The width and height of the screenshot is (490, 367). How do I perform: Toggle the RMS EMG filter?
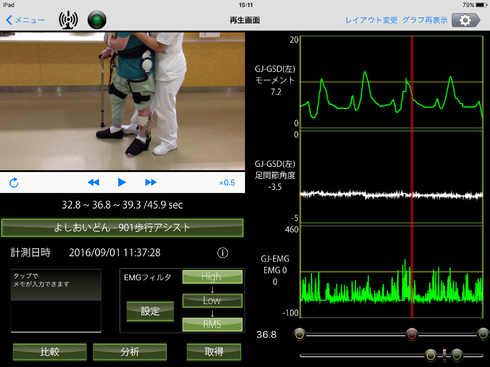pos(212,324)
